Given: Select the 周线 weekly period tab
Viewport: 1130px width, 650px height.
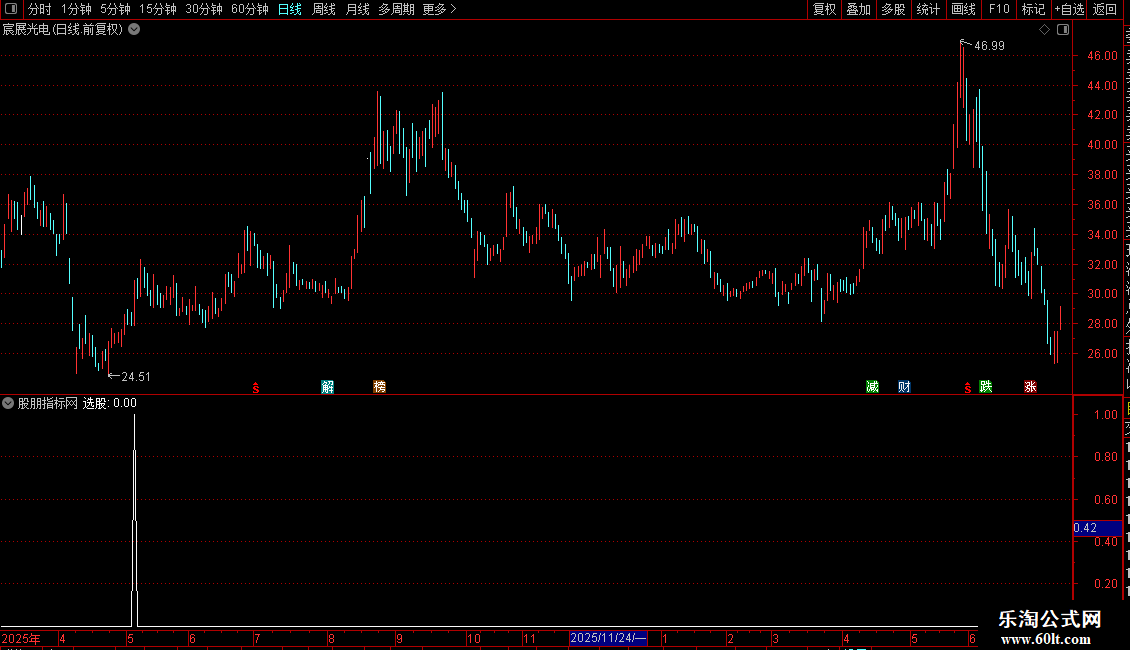Looking at the screenshot, I should tap(324, 9).
